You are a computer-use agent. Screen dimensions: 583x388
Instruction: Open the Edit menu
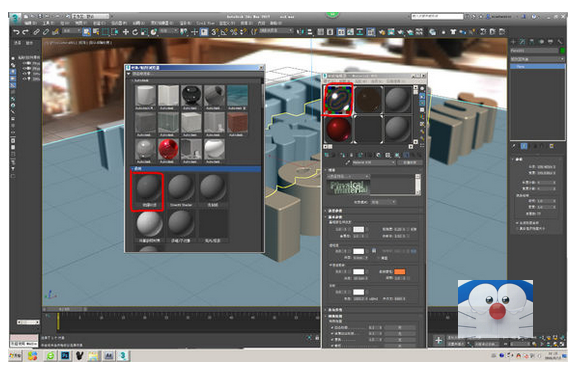point(30,23)
